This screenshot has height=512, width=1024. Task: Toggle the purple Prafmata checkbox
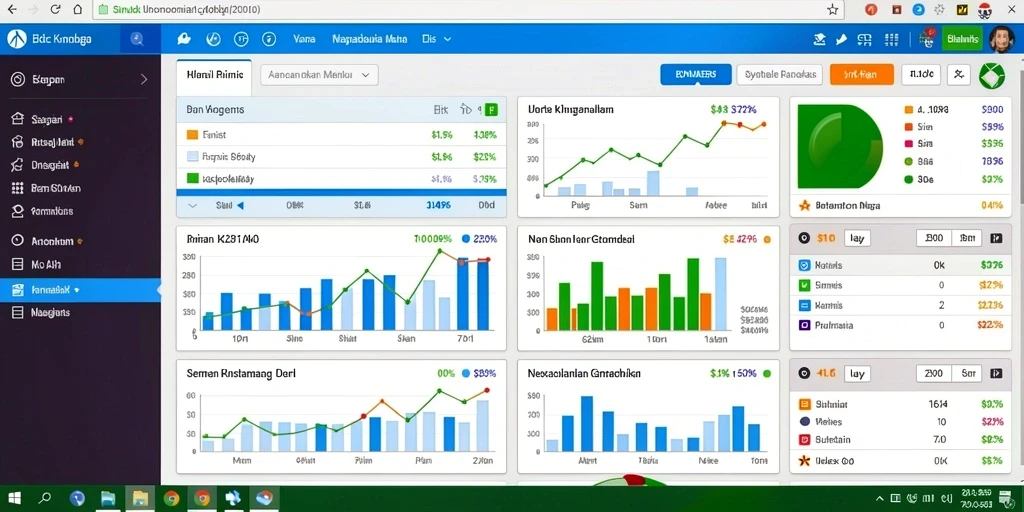pos(804,325)
